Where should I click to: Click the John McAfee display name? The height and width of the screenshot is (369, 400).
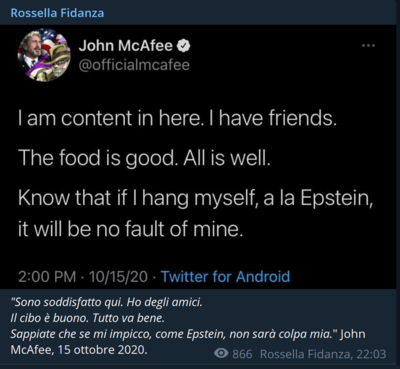click(126, 46)
